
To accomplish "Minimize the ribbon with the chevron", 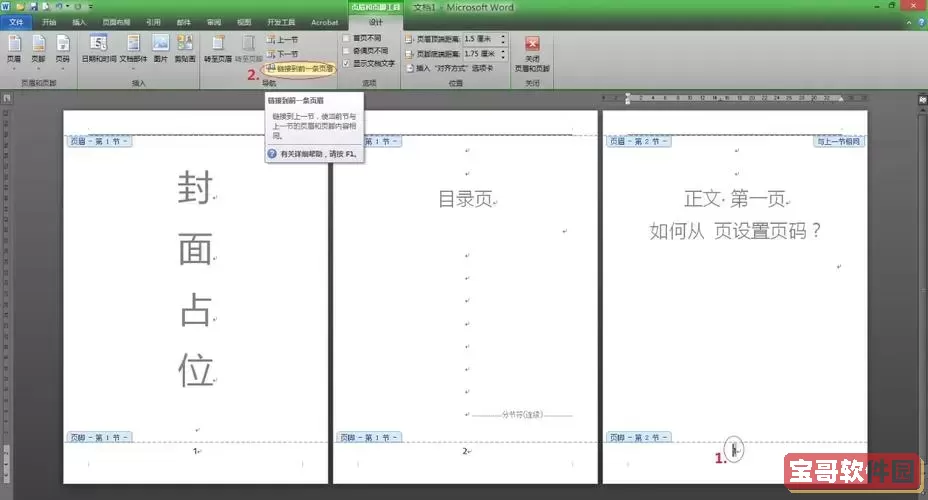I will [908, 22].
